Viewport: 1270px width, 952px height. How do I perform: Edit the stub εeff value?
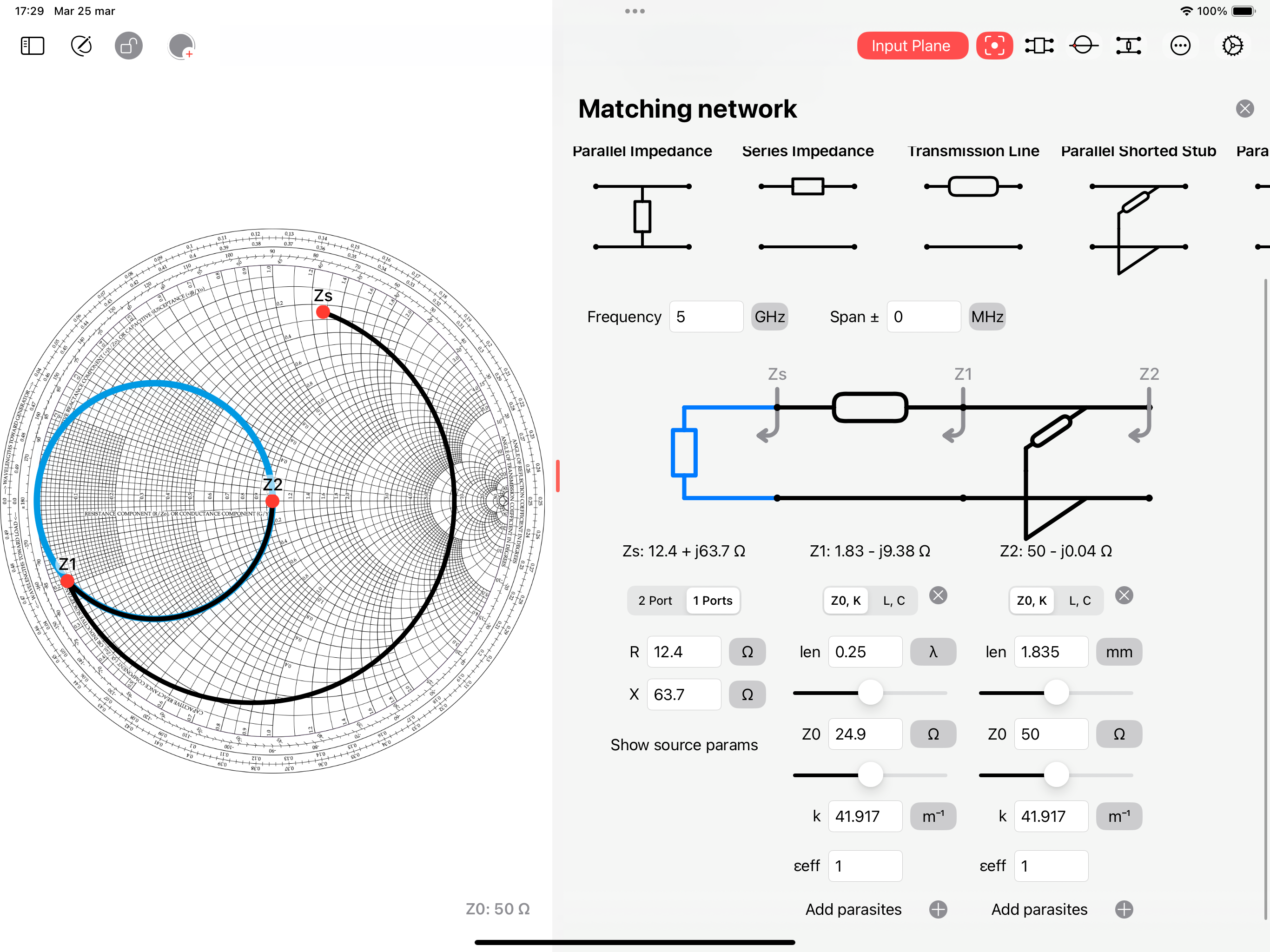[x=1051, y=866]
